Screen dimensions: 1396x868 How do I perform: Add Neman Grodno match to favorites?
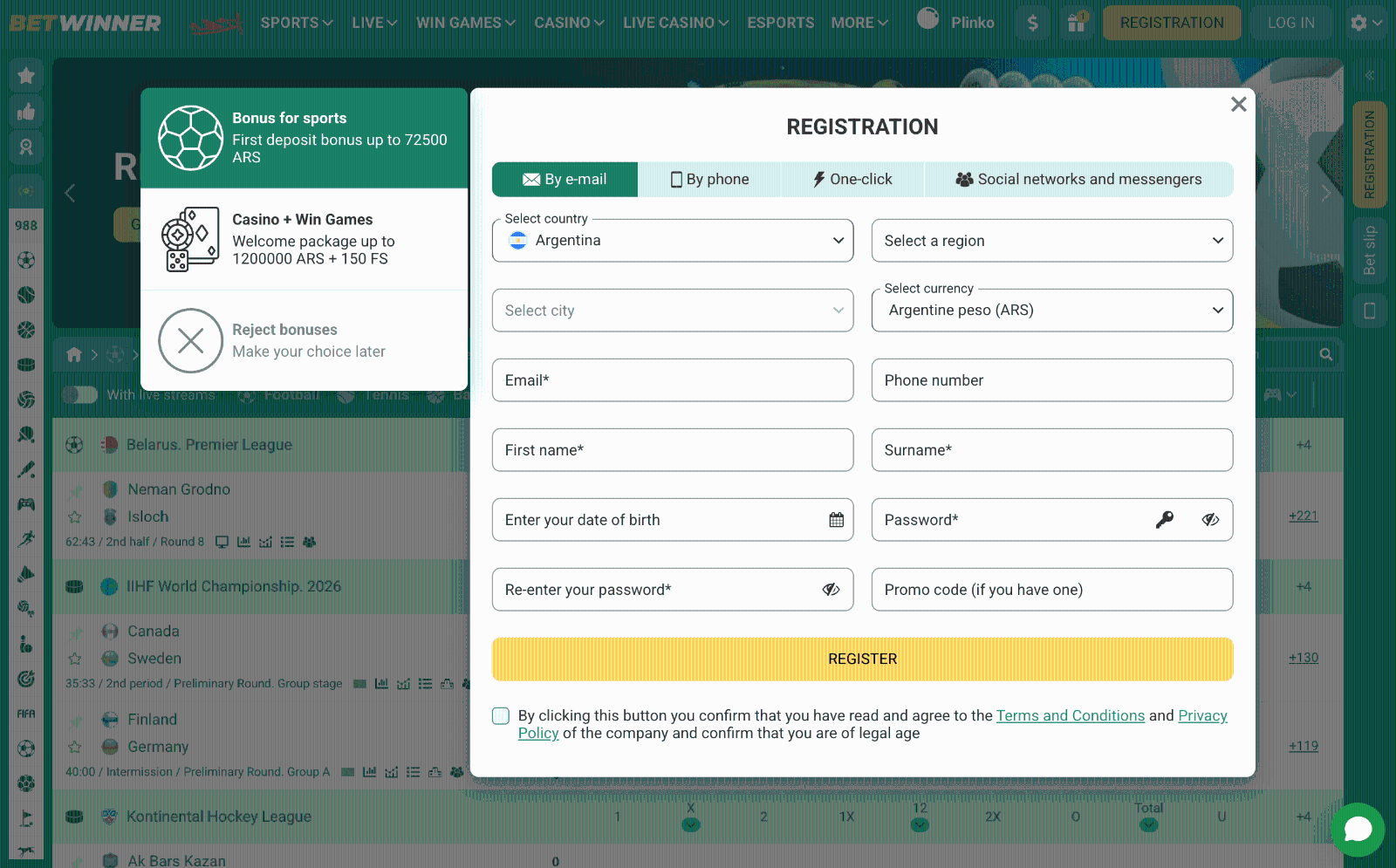75,517
